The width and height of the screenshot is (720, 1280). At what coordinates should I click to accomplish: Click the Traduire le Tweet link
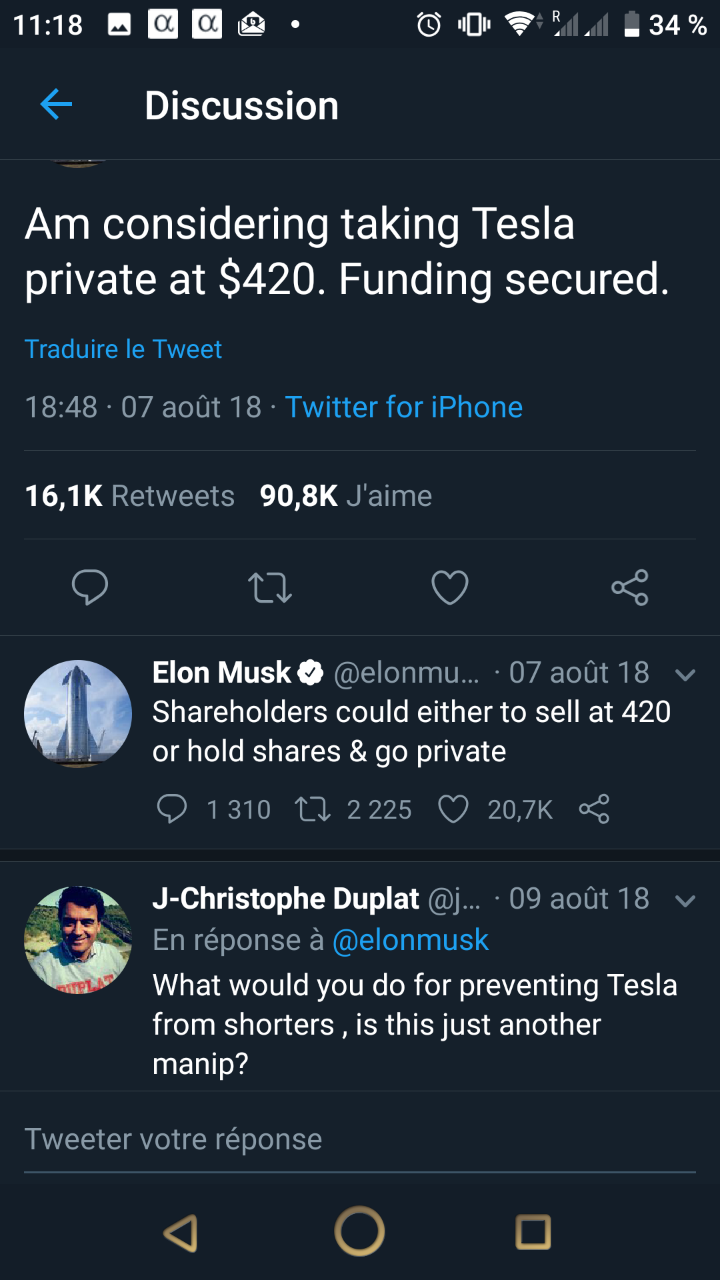click(x=123, y=349)
